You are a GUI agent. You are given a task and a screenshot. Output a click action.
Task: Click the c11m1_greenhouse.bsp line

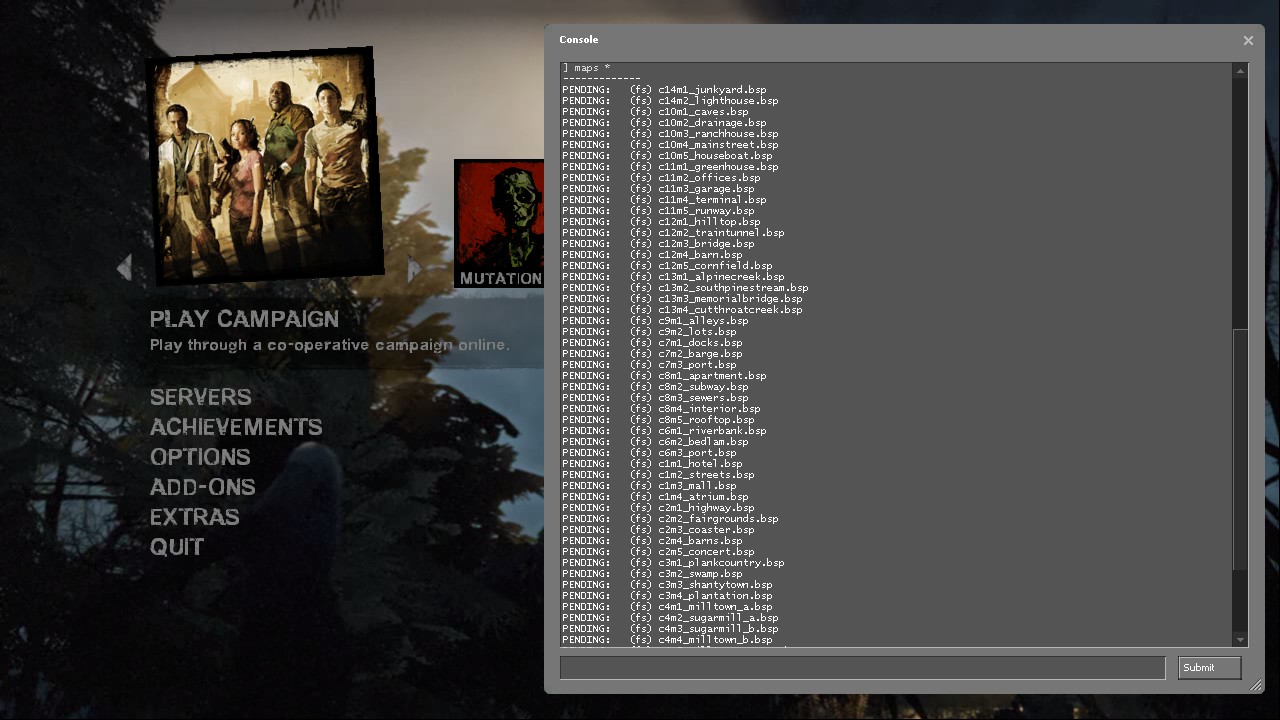tap(670, 167)
